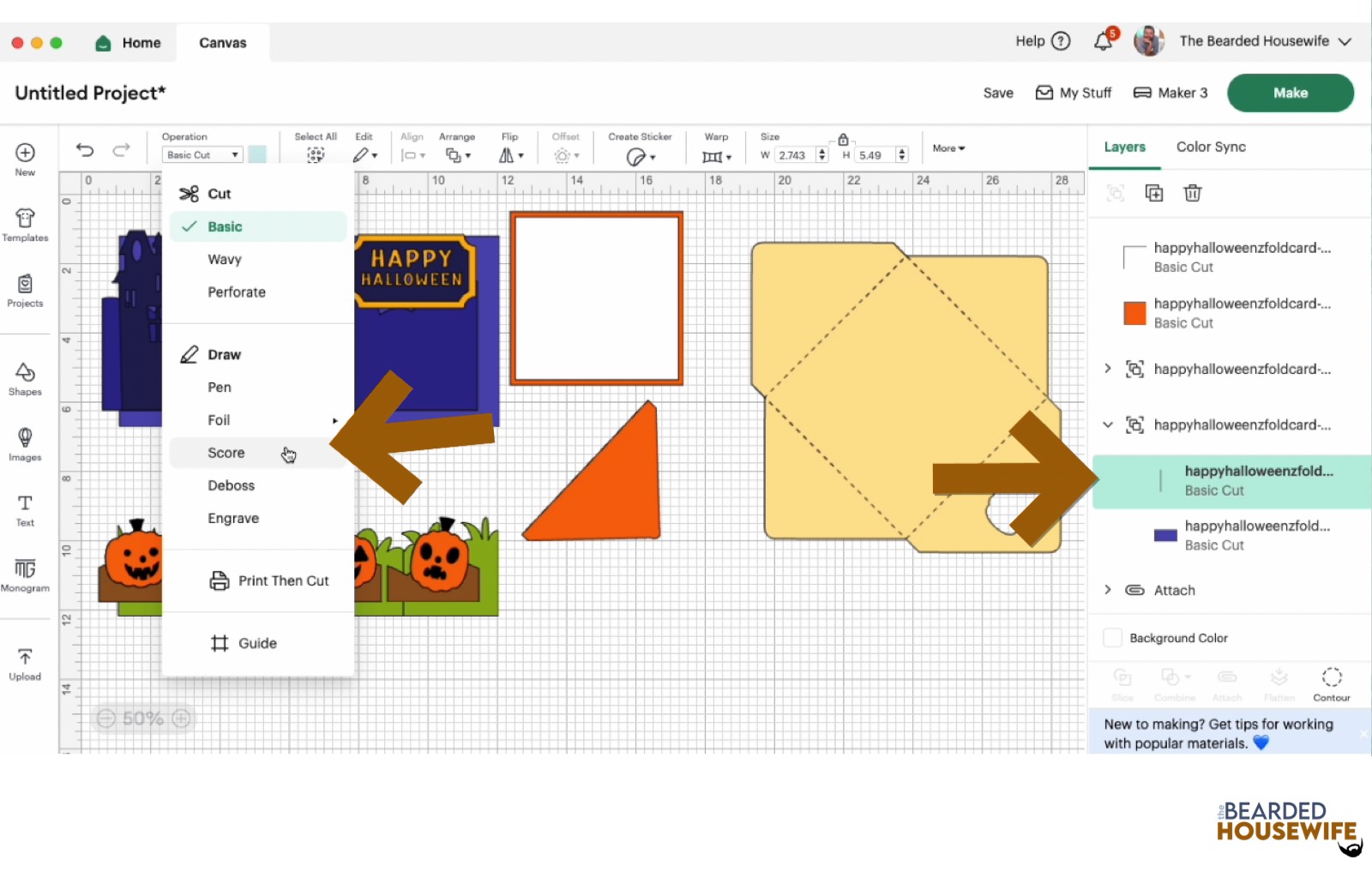Delete layer with trash icon
Viewport: 1372px width, 872px height.
click(x=1192, y=193)
